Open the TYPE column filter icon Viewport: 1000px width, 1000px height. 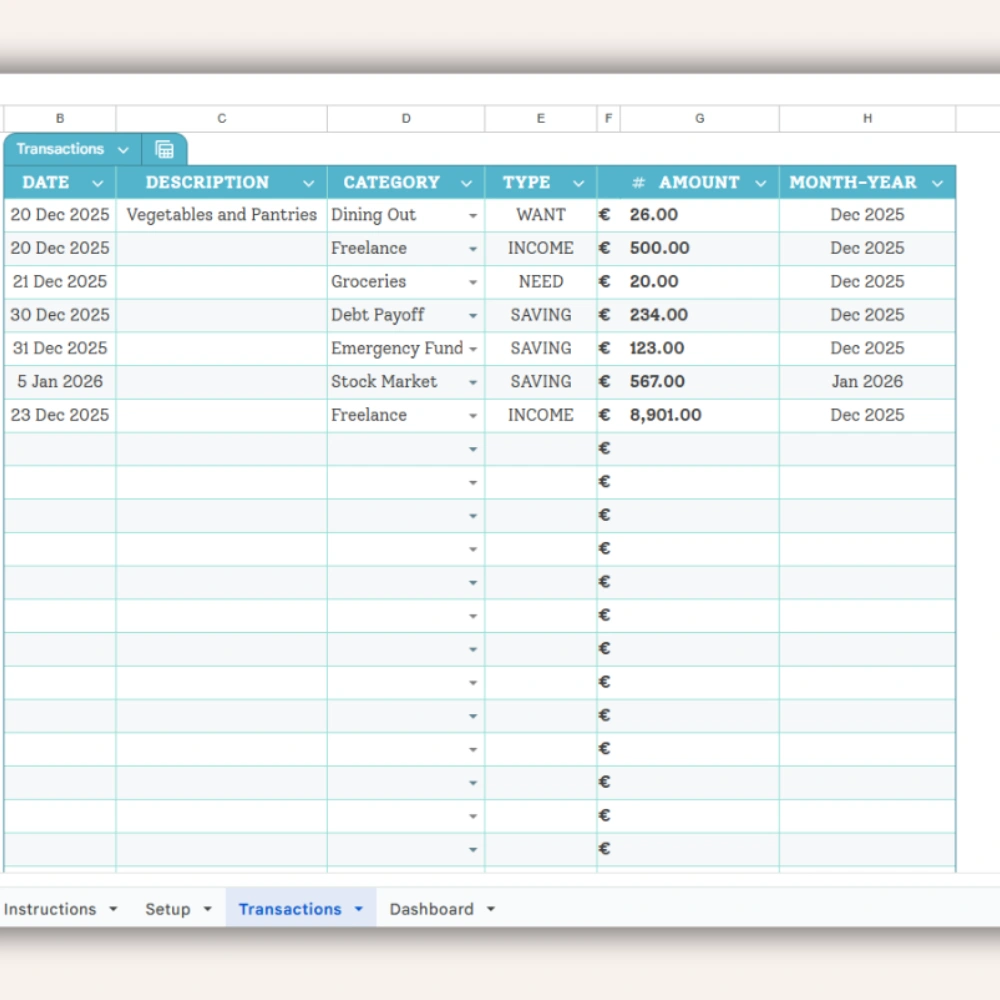click(x=578, y=182)
